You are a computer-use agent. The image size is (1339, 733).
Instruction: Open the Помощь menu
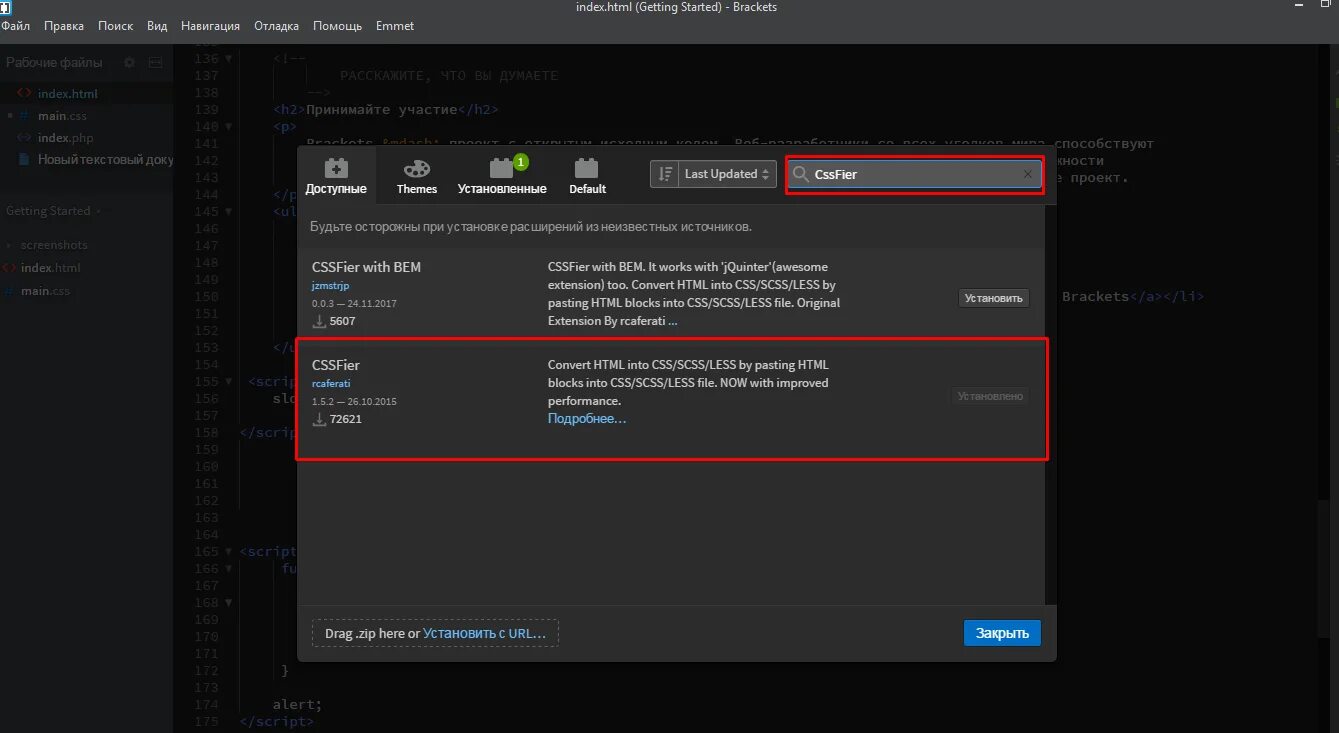(x=337, y=26)
